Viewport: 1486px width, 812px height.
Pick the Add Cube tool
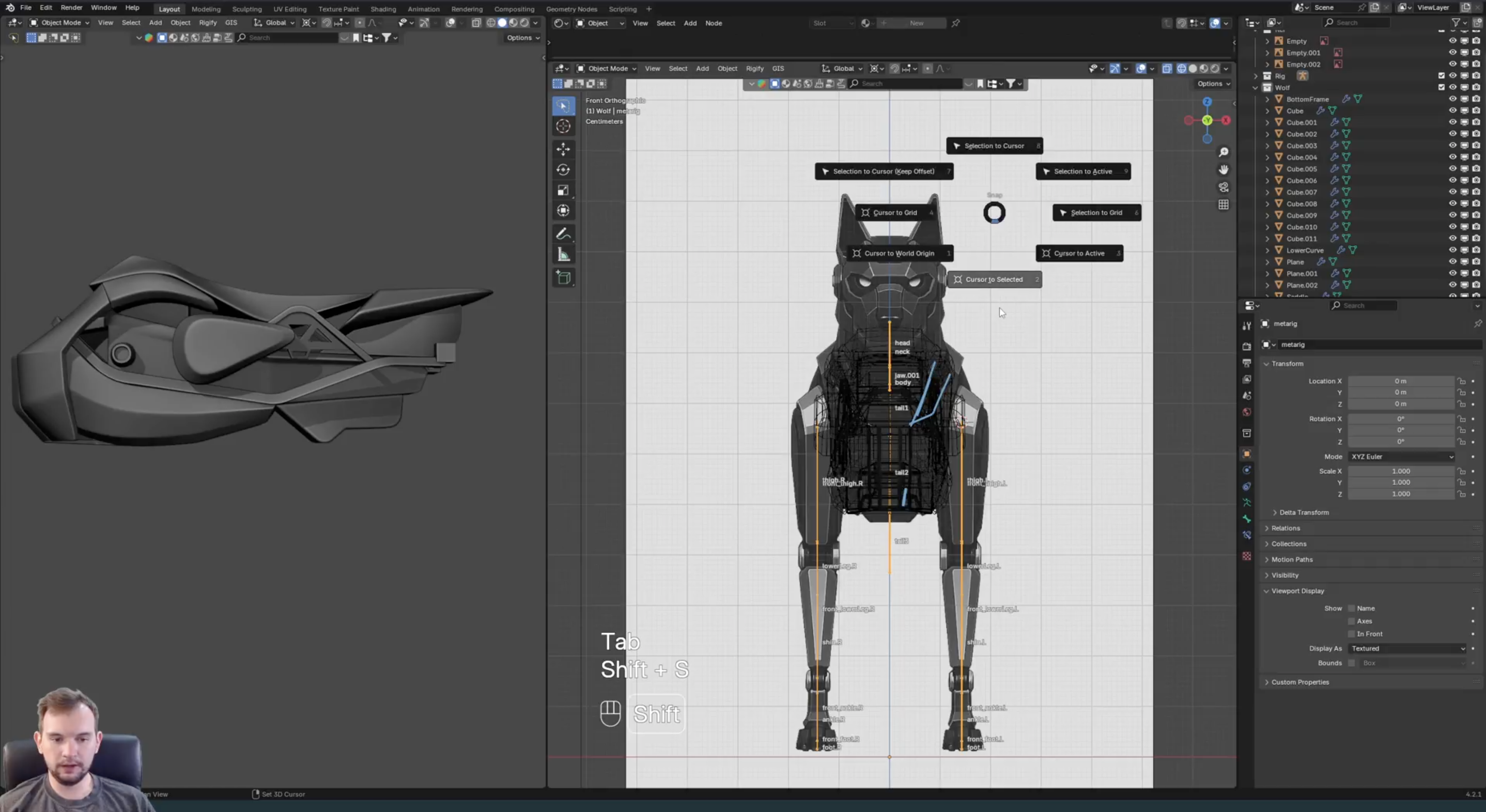pos(563,277)
